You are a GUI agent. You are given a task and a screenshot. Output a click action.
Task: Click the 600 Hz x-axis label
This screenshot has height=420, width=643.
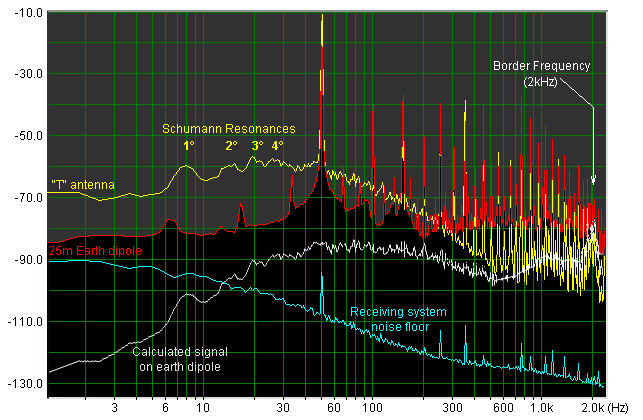[503, 408]
